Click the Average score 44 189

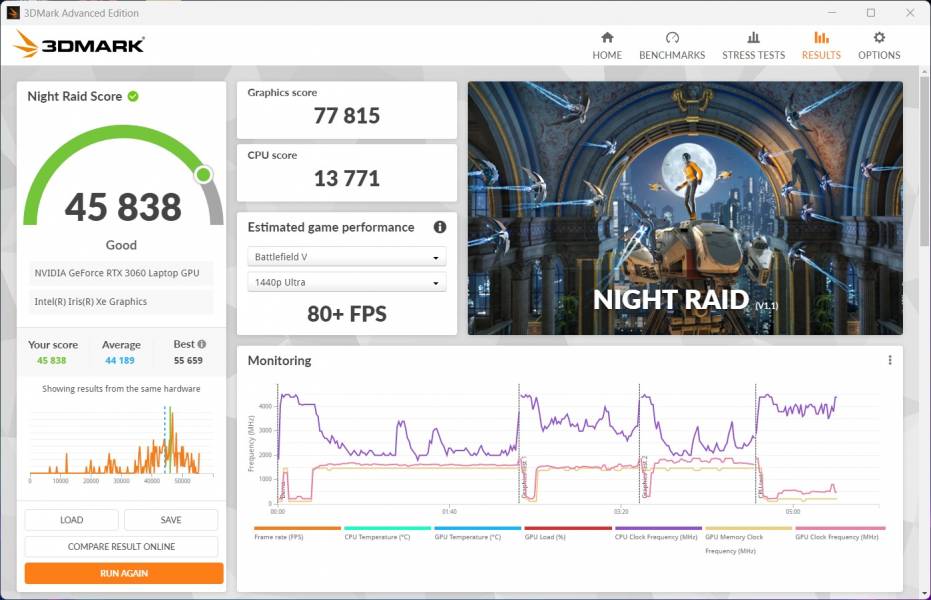pos(120,360)
